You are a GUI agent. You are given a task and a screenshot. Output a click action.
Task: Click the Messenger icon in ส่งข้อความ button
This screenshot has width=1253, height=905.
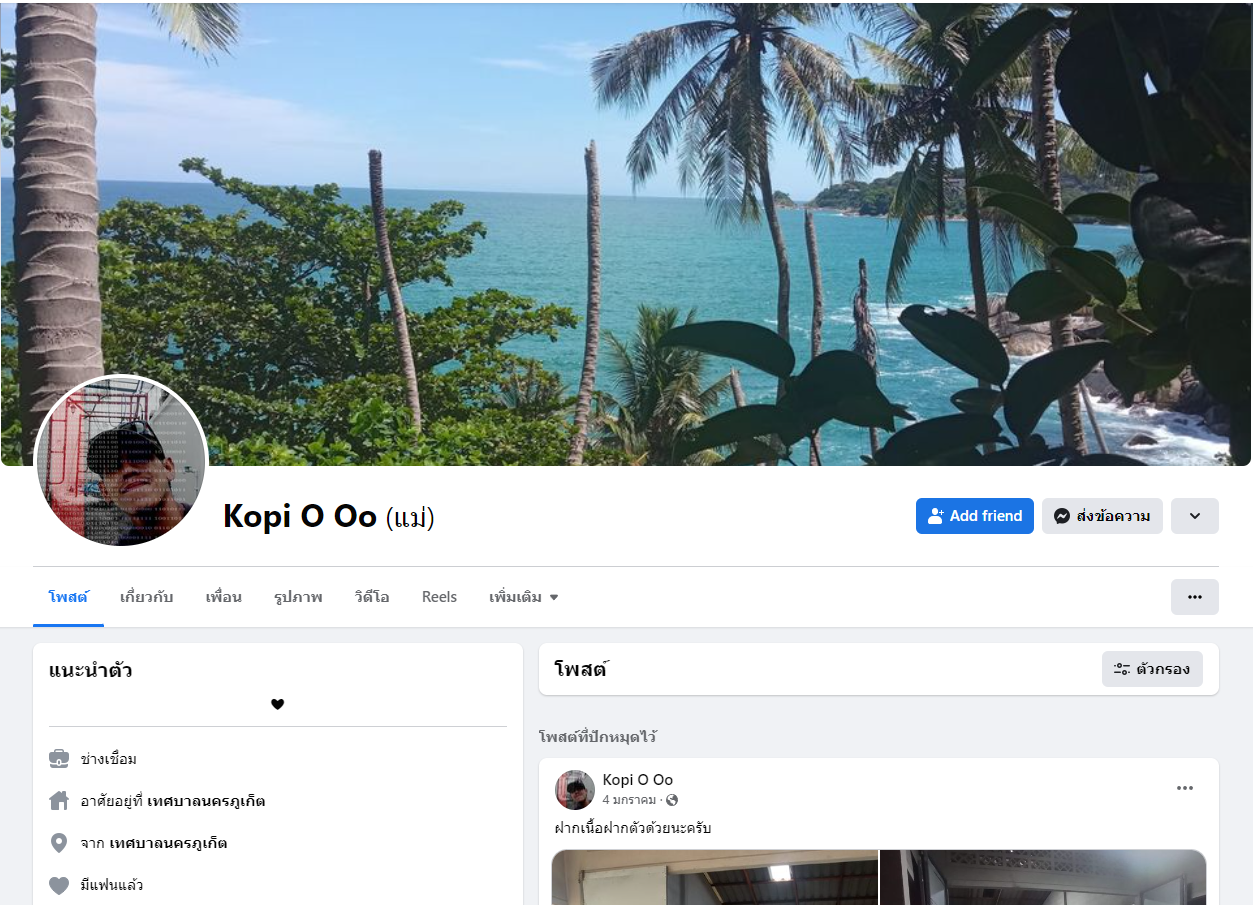click(x=1062, y=516)
